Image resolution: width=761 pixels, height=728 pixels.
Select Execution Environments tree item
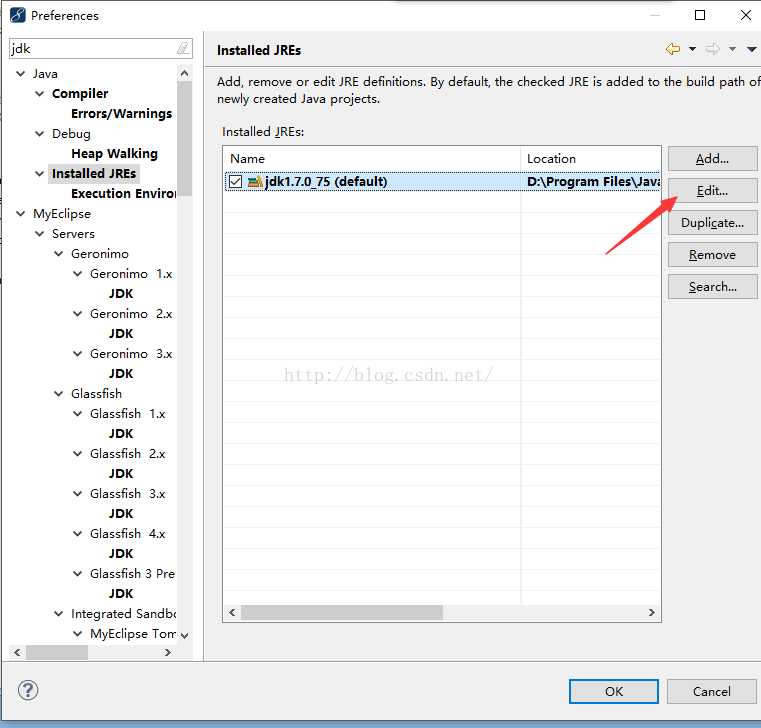[123, 194]
